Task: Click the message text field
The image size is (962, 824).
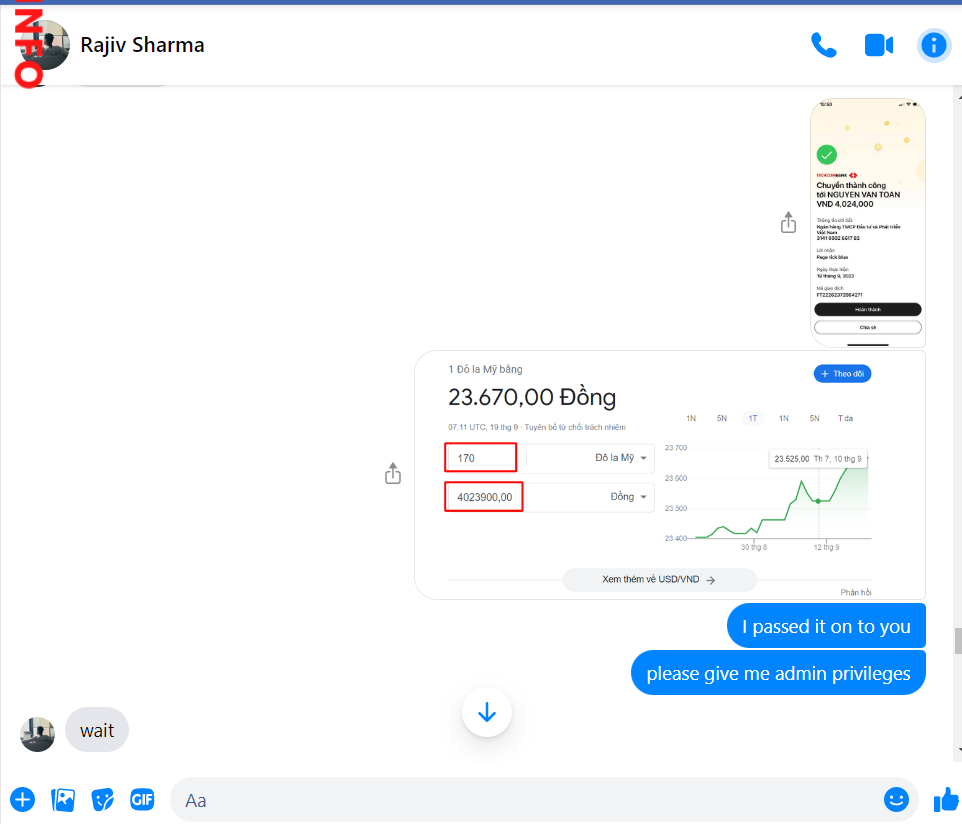Action: (x=520, y=800)
